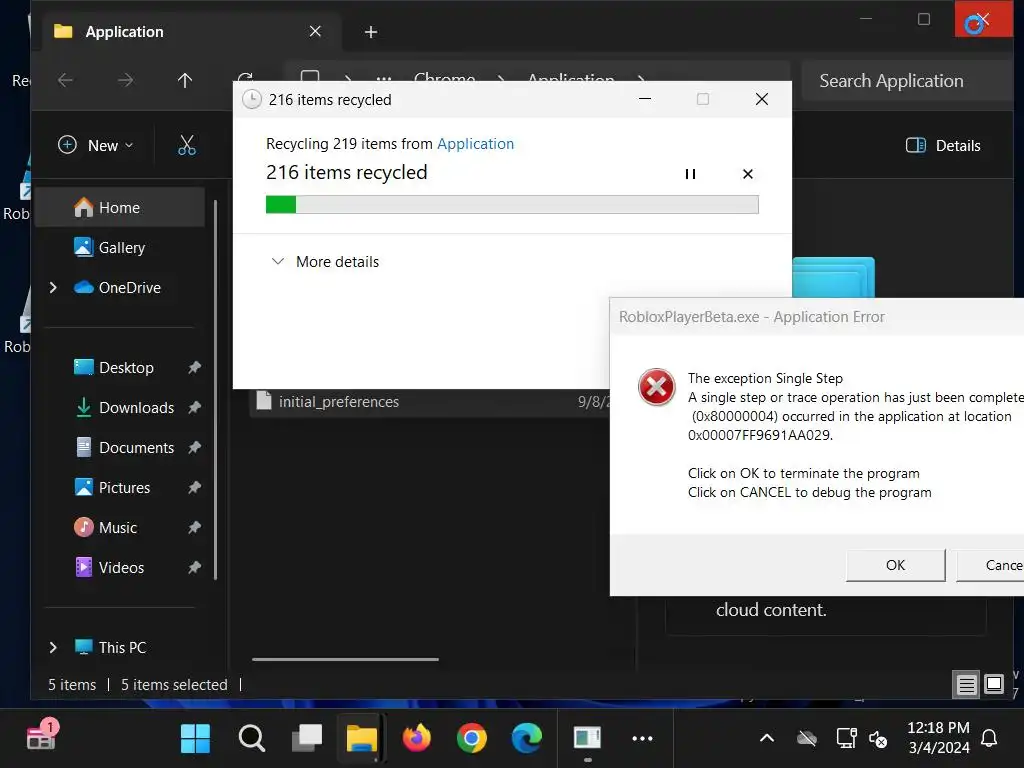Click the horizontal scrollbar in file list

click(345, 659)
